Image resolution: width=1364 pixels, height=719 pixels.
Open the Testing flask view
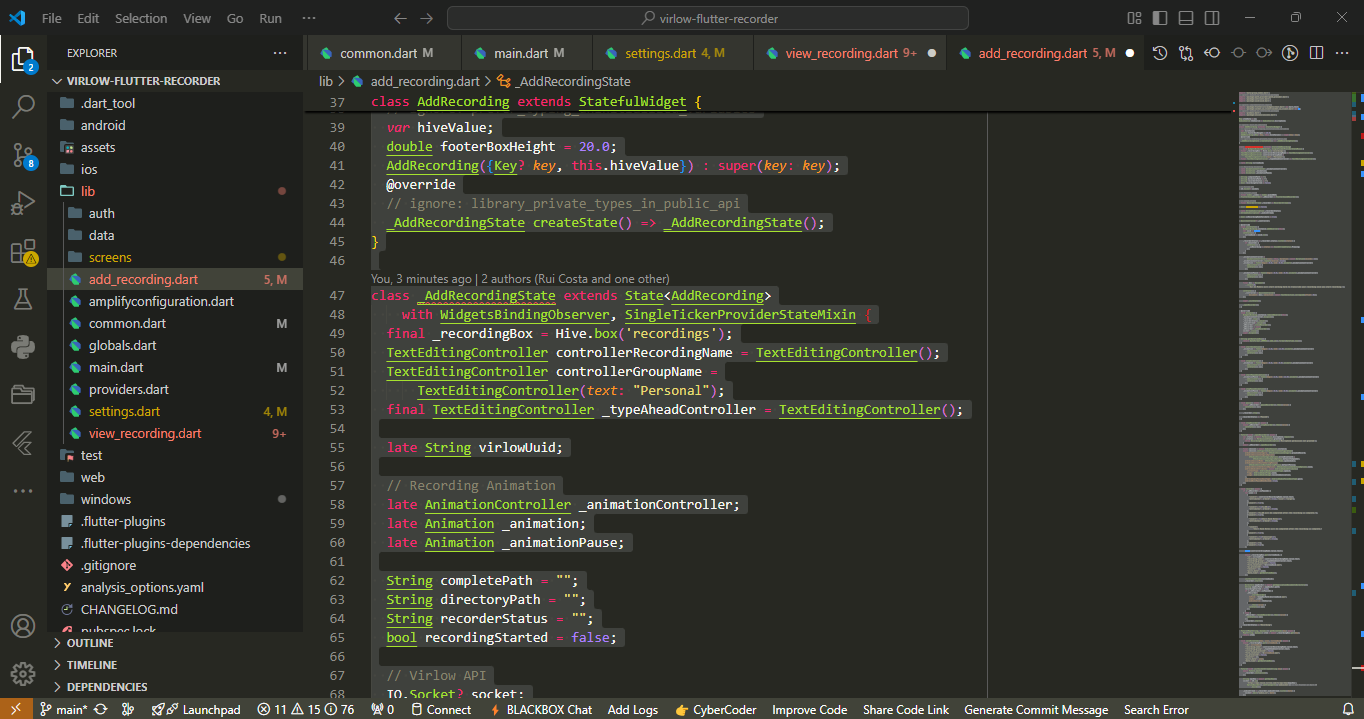click(23, 298)
